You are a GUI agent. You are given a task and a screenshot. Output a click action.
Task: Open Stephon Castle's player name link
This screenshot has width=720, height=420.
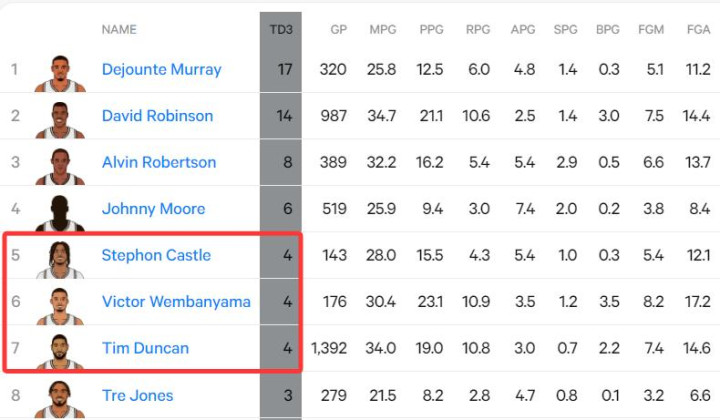[156, 255]
